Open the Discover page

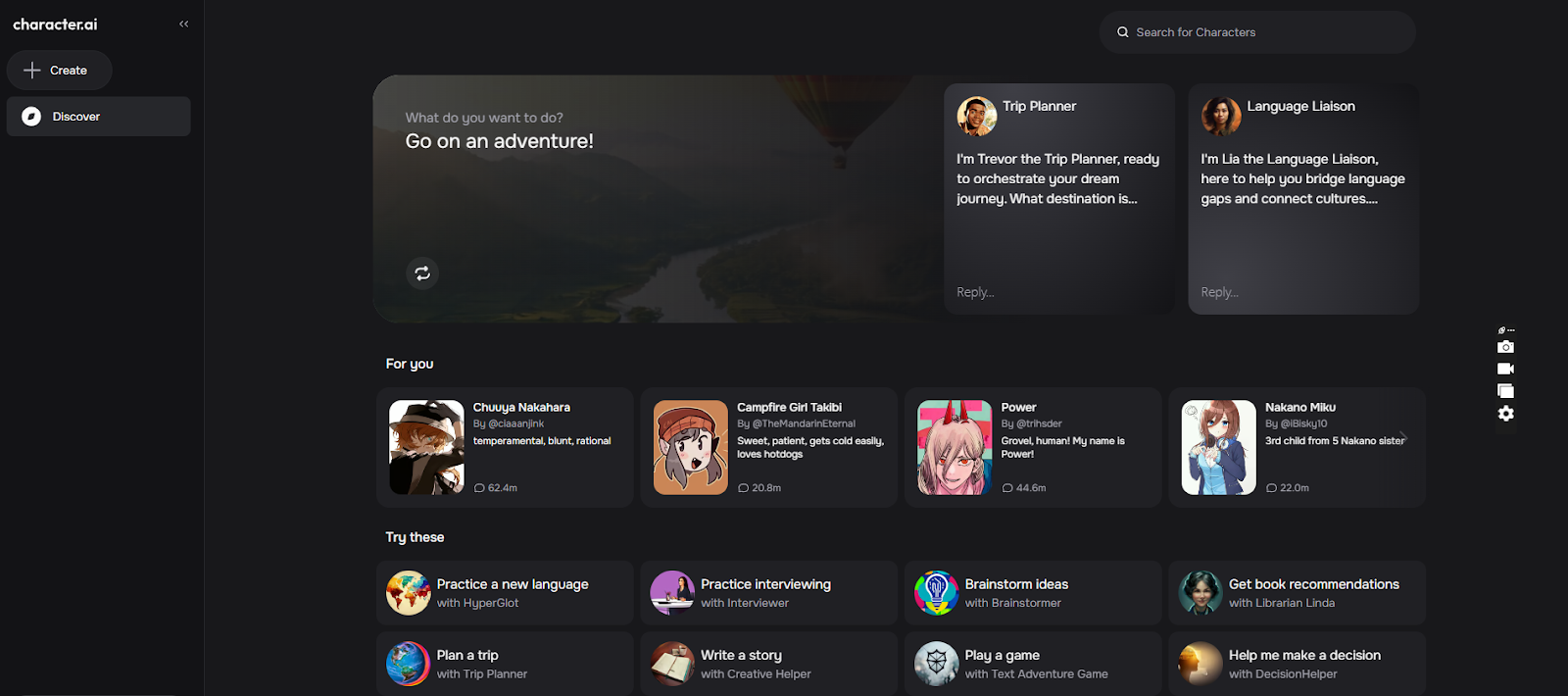click(98, 117)
